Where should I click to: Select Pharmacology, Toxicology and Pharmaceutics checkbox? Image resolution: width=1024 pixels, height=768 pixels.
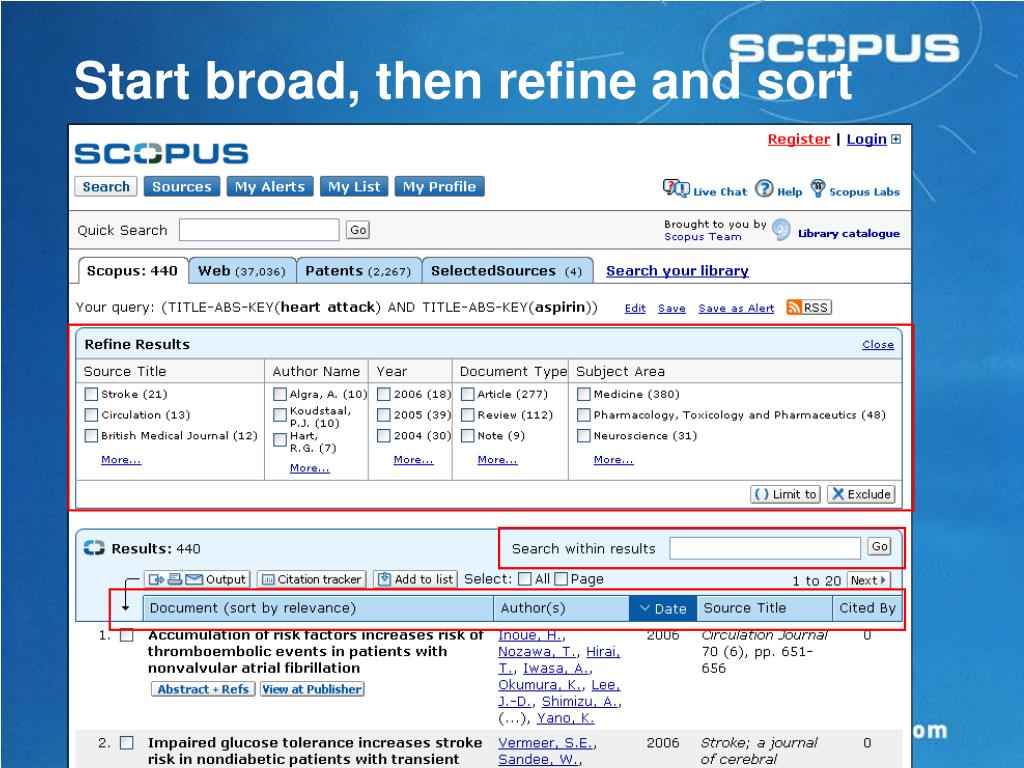point(584,415)
